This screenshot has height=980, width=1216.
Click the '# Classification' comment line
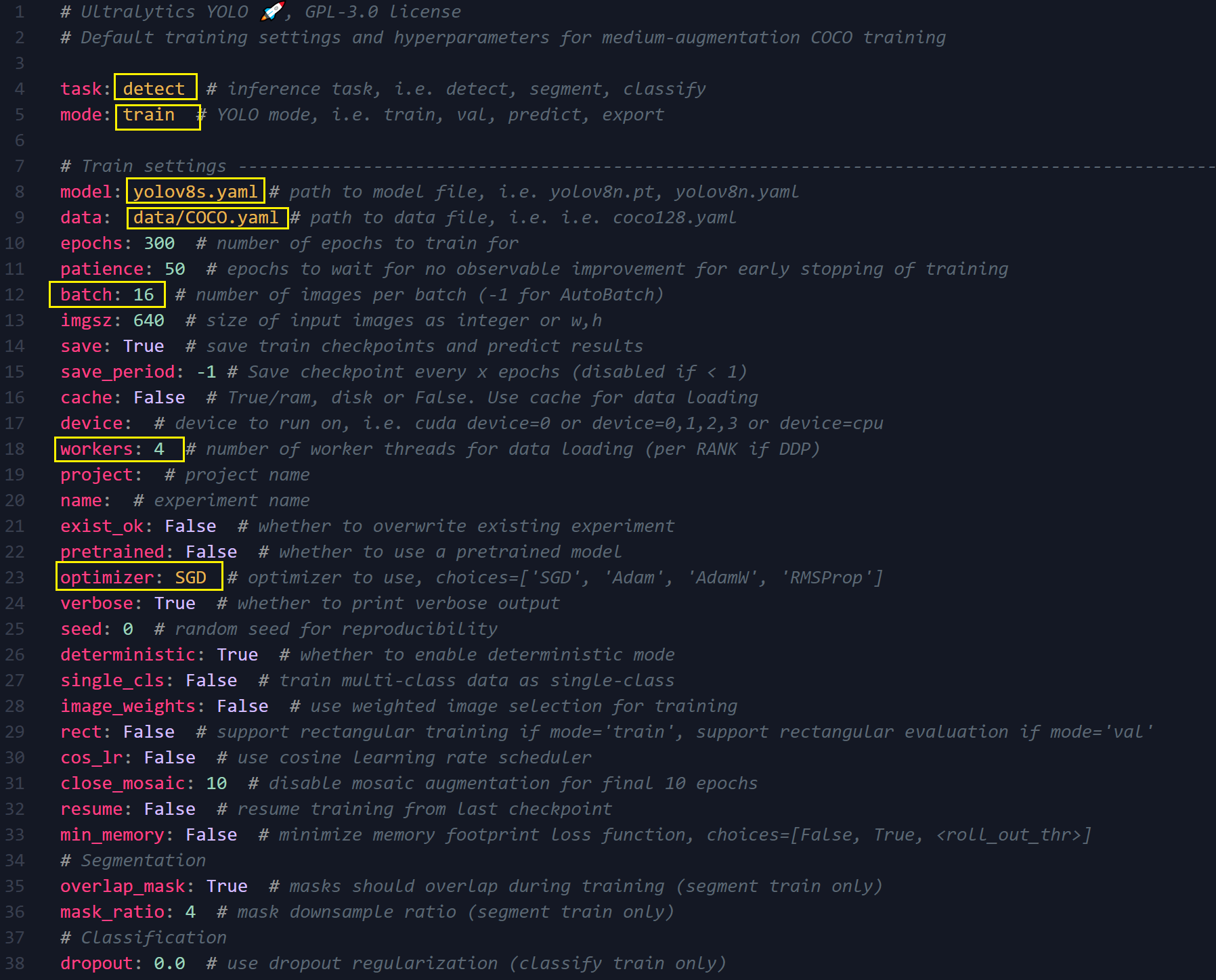(144, 937)
